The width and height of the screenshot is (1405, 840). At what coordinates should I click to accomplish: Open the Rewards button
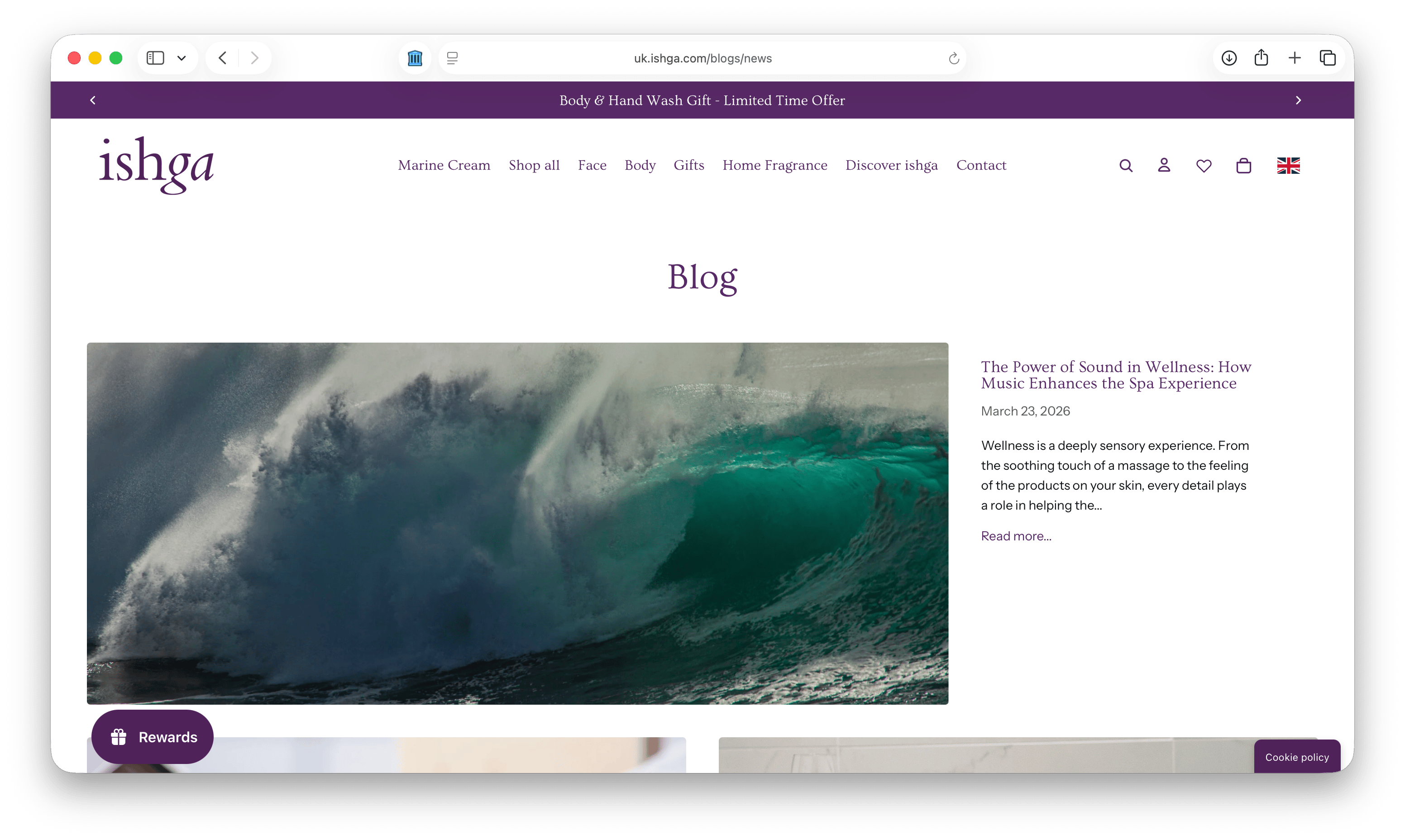(152, 736)
